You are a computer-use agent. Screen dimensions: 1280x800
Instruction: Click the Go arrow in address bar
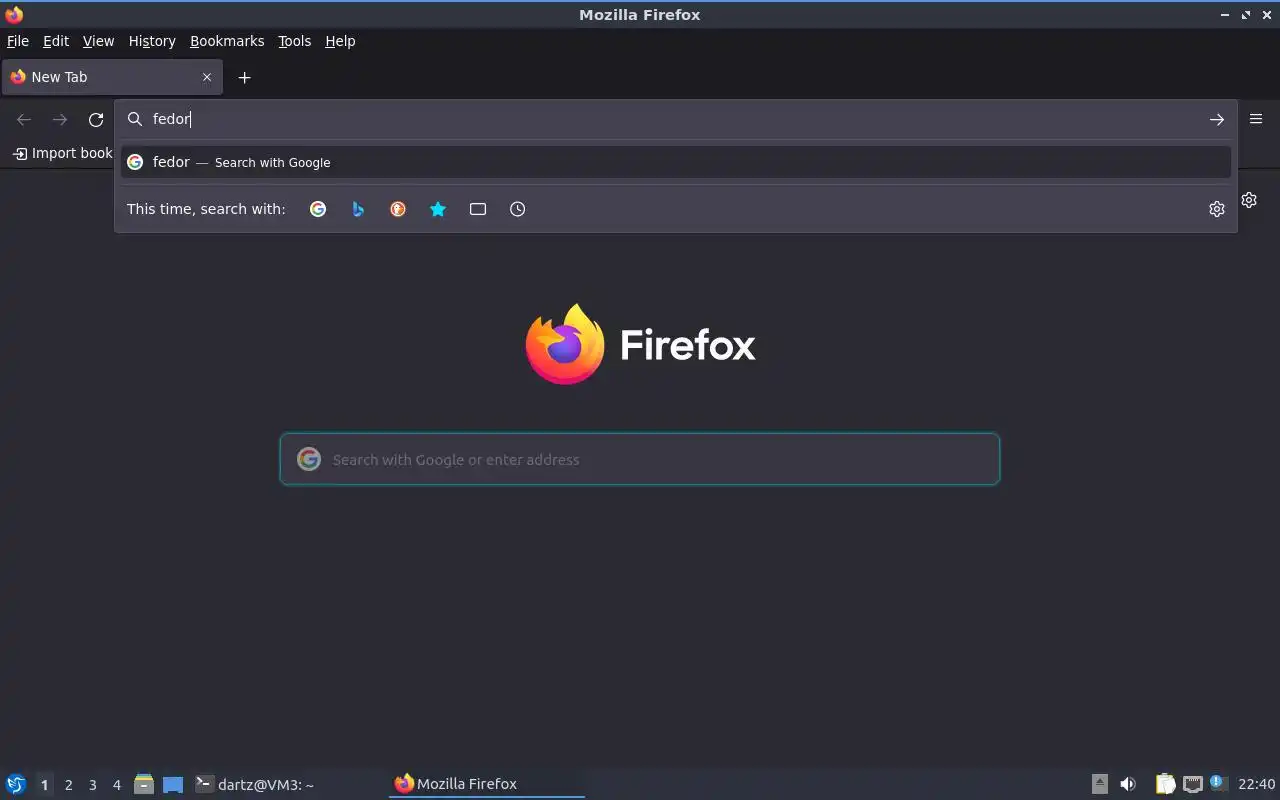(1216, 119)
